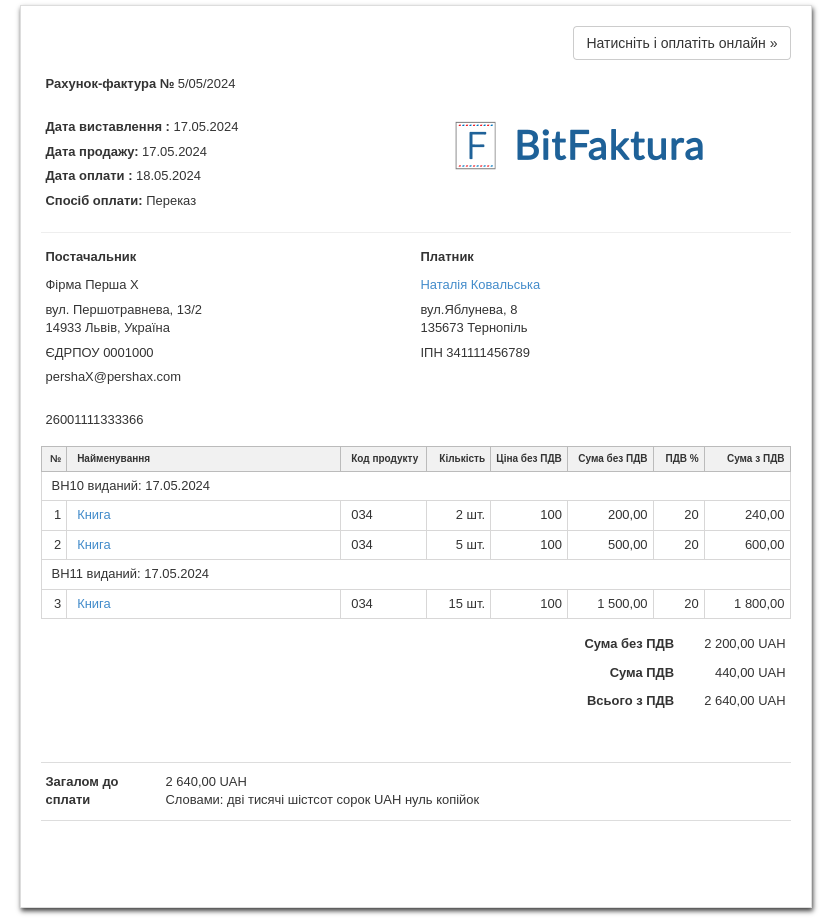This screenshot has width=826, height=919.
Task: Select the ВН11 виданий group row
Action: [x=130, y=574]
